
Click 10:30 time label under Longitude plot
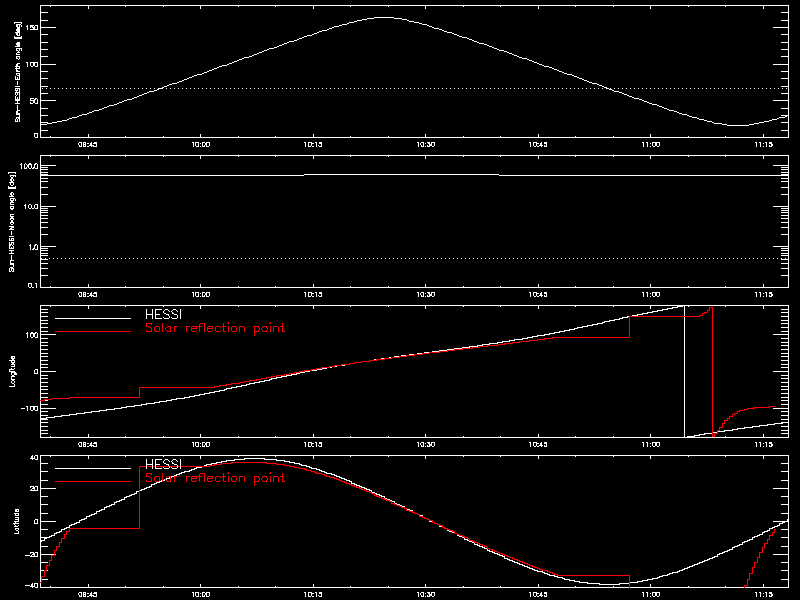pyautogui.click(x=426, y=445)
